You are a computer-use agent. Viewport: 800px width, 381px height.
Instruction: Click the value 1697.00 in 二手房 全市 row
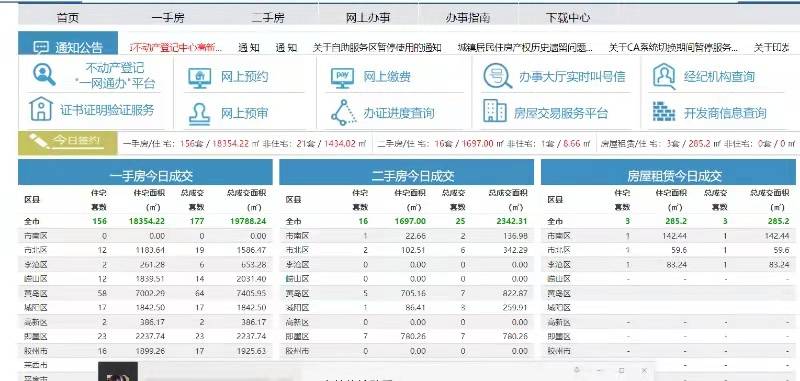(409, 221)
